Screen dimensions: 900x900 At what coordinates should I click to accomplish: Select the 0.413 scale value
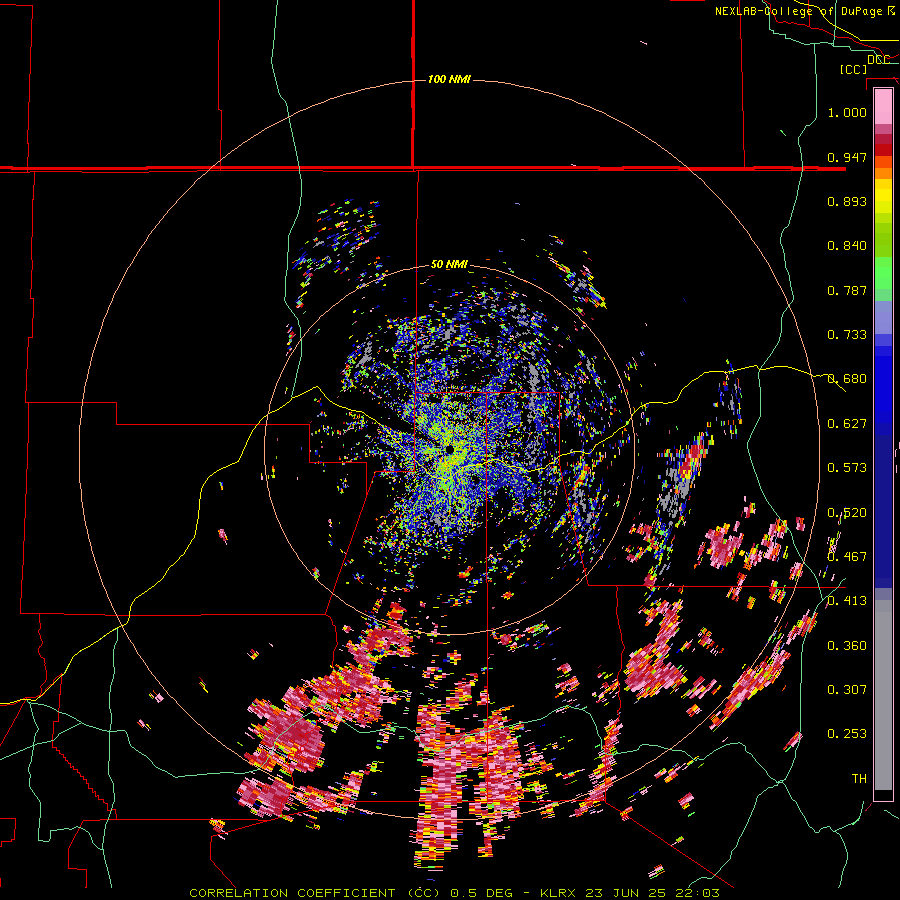847,601
